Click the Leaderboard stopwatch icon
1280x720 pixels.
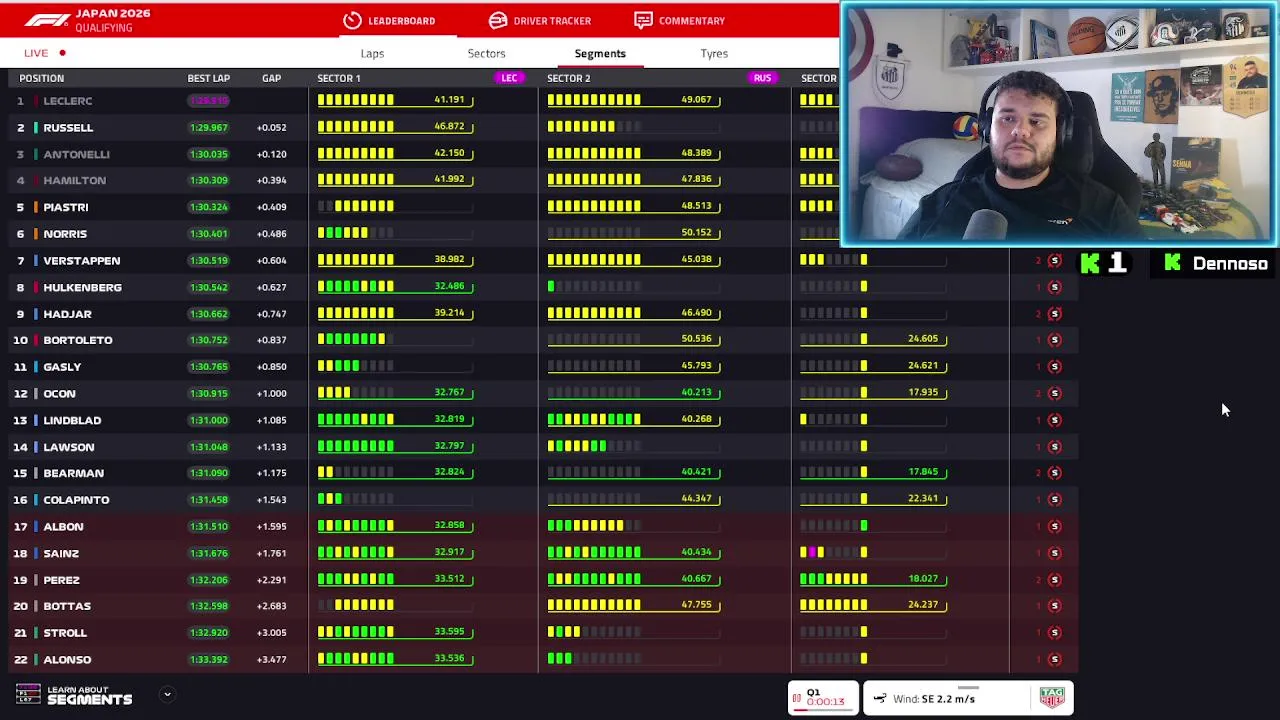pos(352,20)
